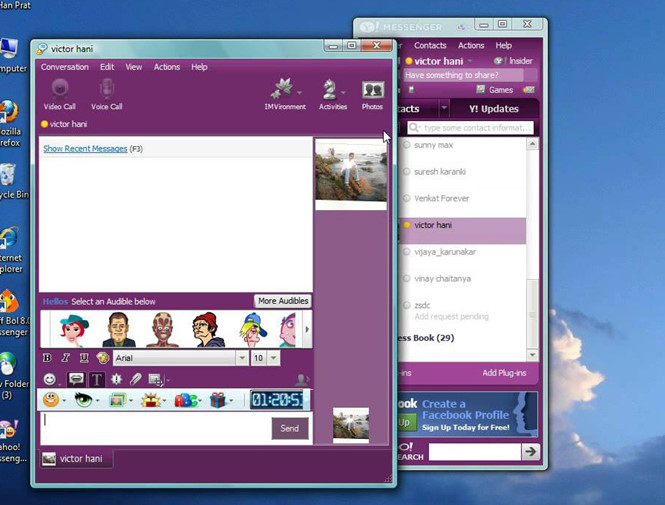The image size is (665, 505).
Task: Play the red-haired girl audible
Action: pyautogui.click(x=74, y=330)
